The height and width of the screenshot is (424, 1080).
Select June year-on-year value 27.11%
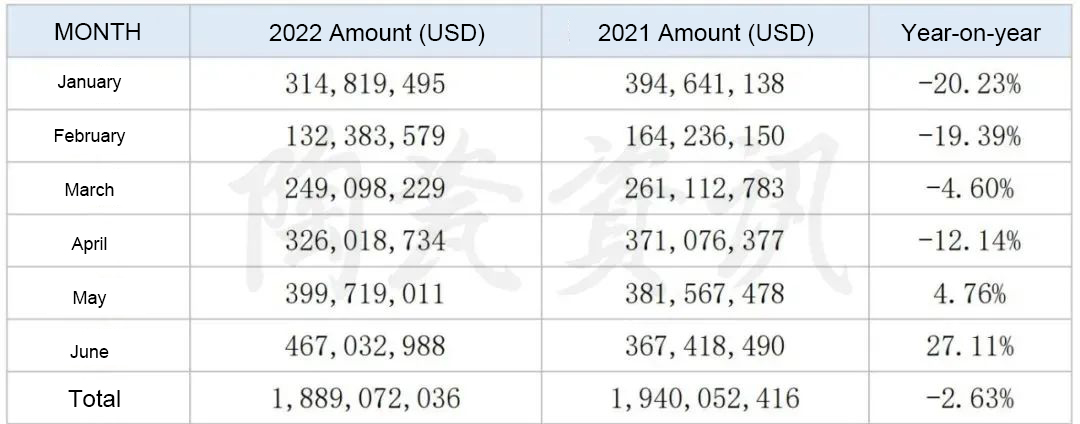click(970, 346)
